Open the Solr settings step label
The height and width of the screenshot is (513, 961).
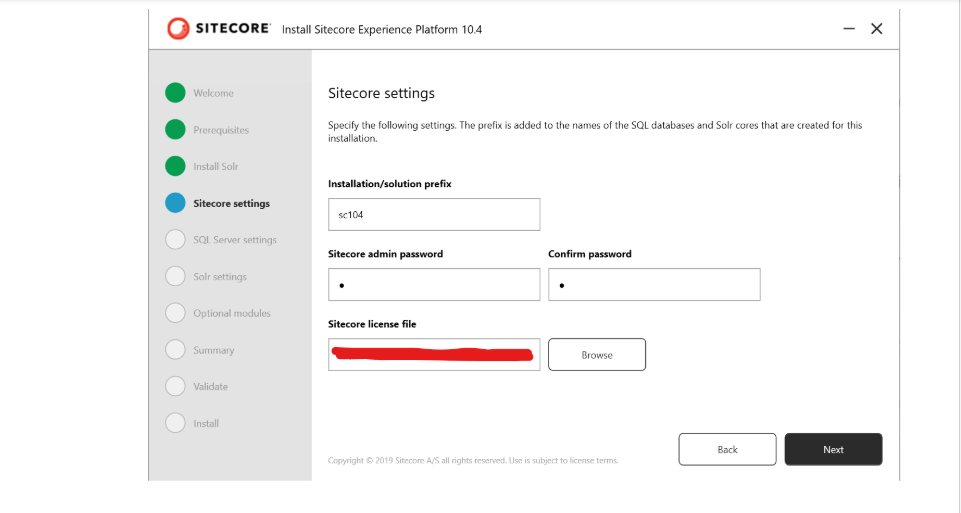pos(220,277)
